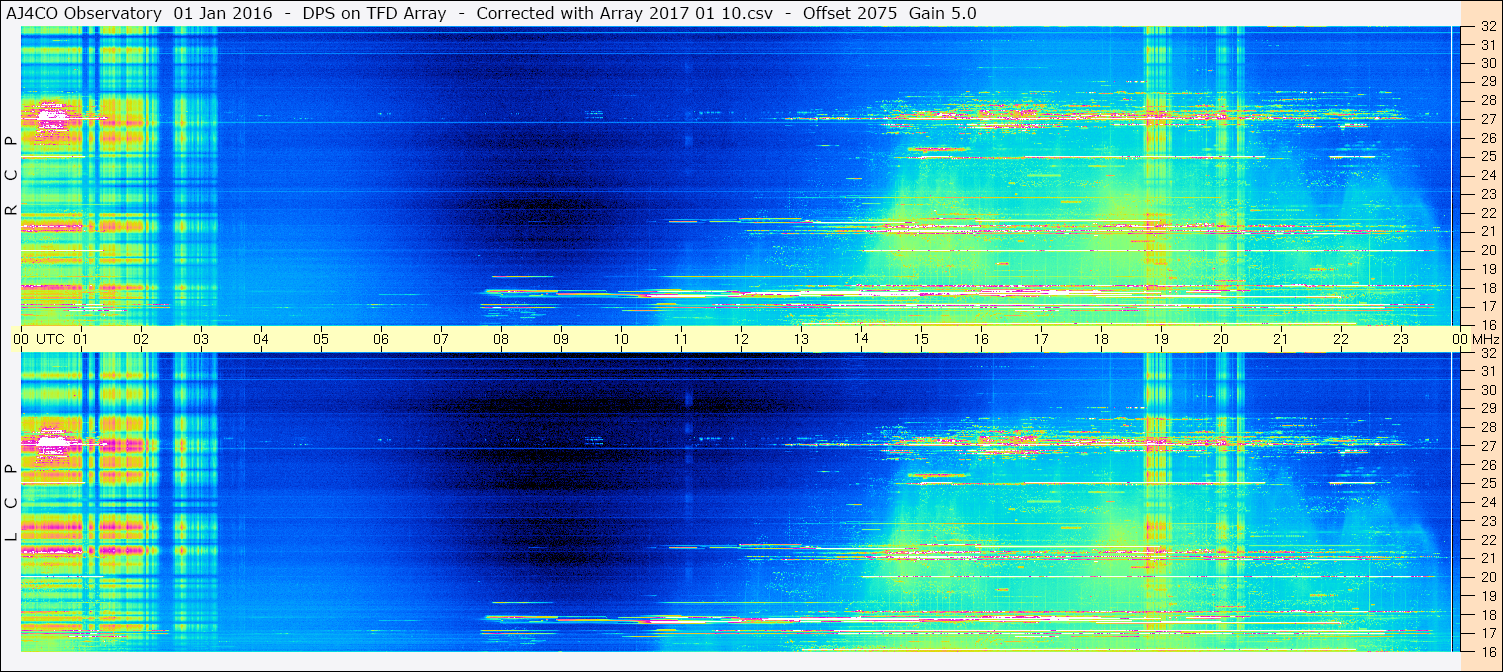Click 18 MHz tick on RCP frequency scale
Viewport: 1503px width, 672px height.
coord(1487,288)
